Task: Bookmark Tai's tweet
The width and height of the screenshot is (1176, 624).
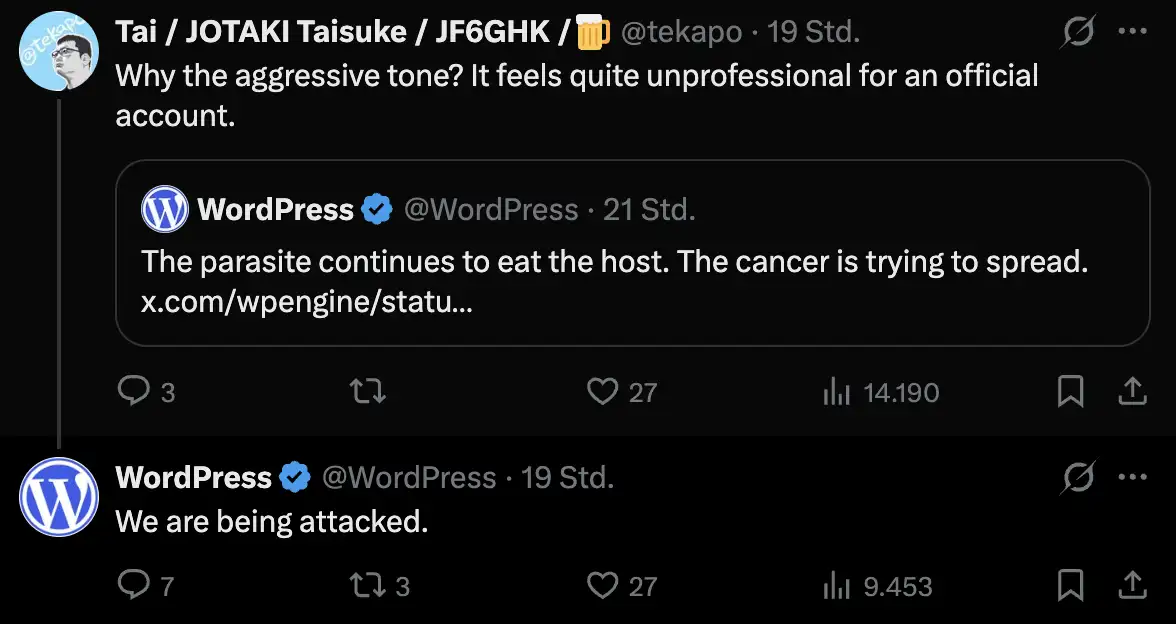Action: click(x=1070, y=392)
